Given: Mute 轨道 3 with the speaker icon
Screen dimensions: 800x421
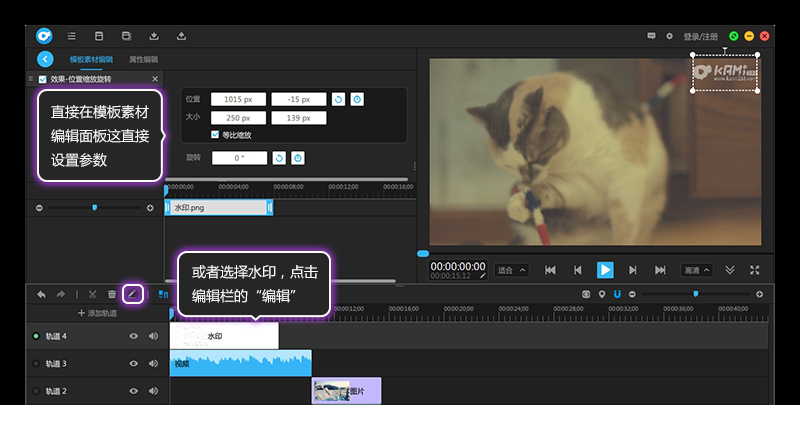Looking at the screenshot, I should pyautogui.click(x=153, y=364).
